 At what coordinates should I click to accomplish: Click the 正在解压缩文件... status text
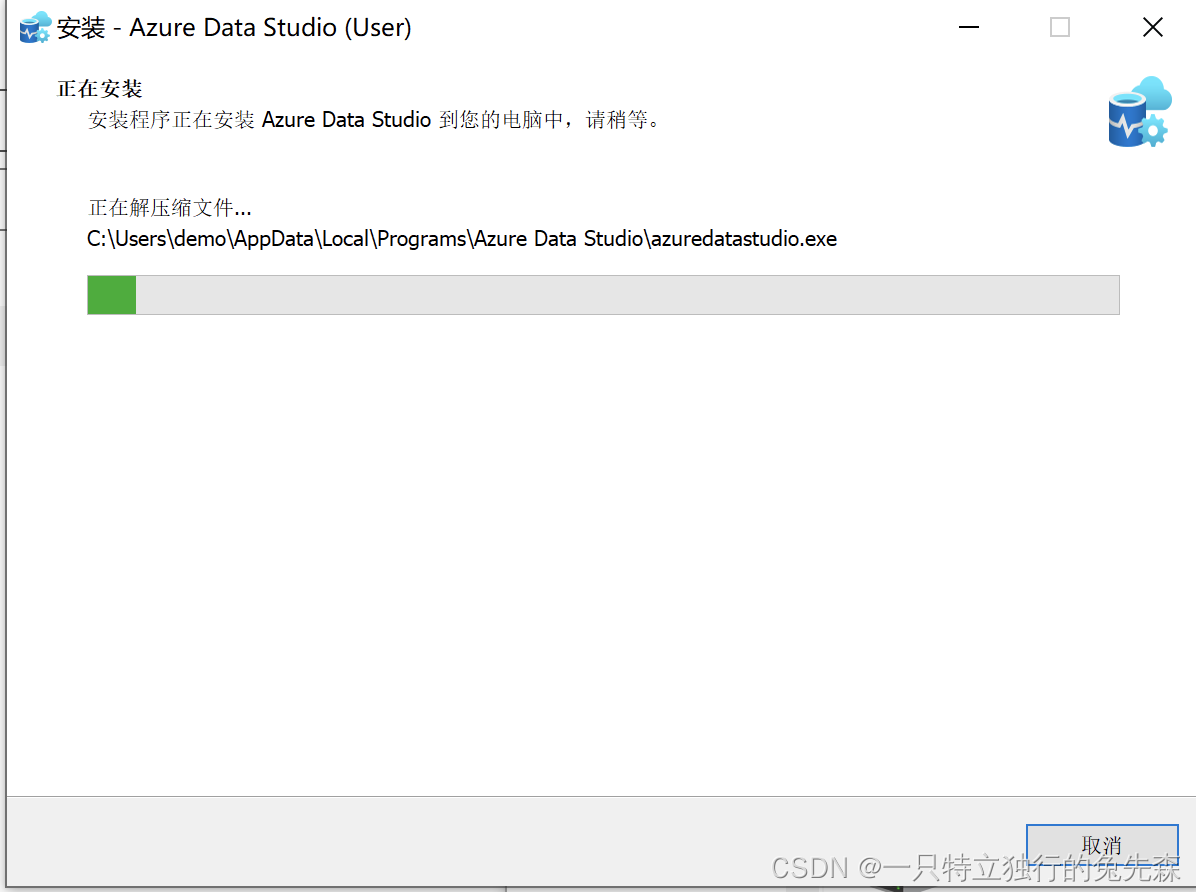tap(169, 208)
